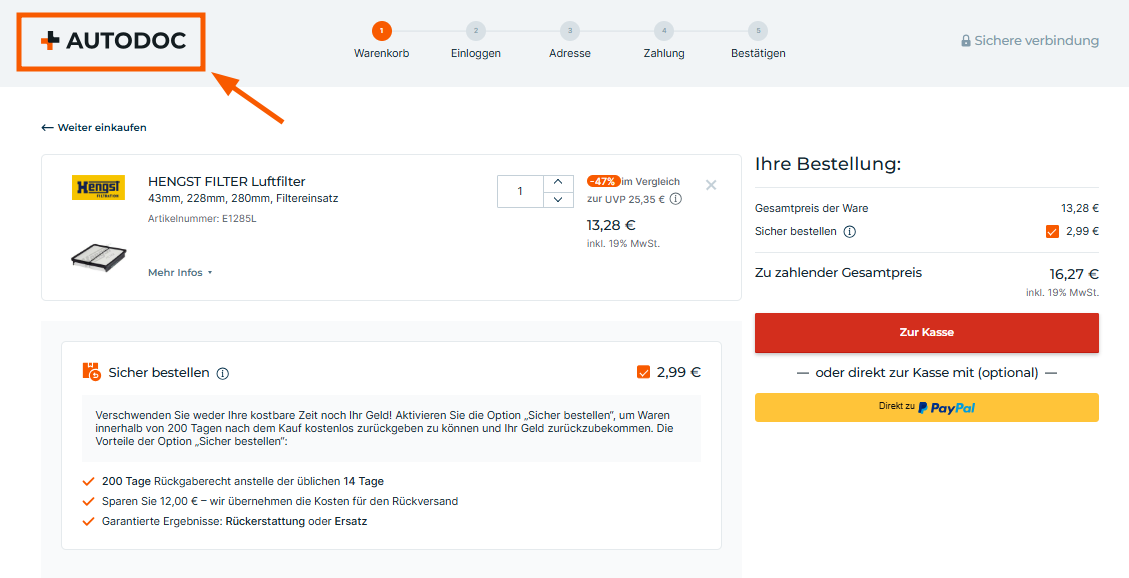Click the Sichere Verbindung lock icon
Viewport: 1129px width, 578px height.
point(966,41)
